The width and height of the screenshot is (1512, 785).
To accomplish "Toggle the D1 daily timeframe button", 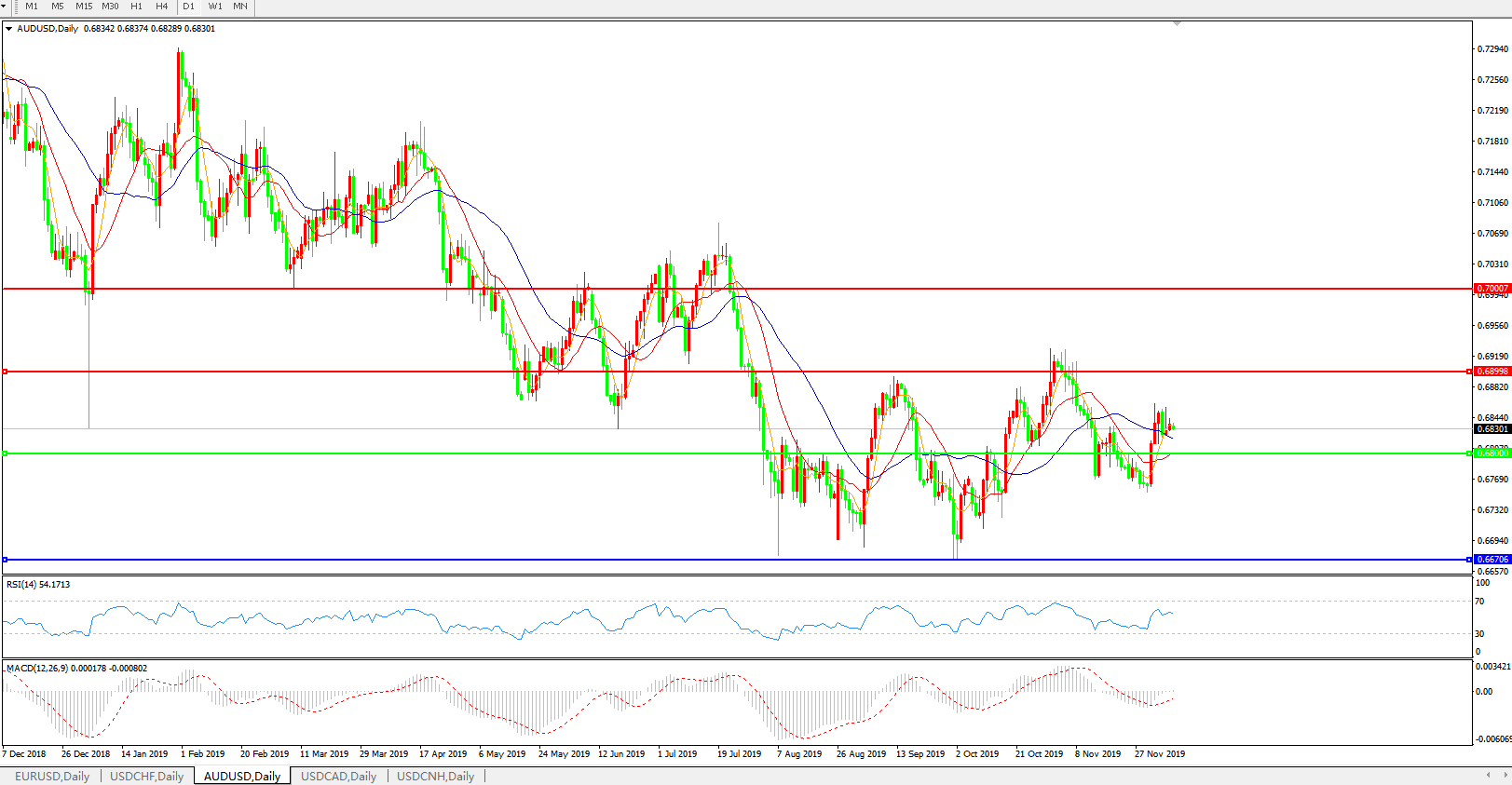I will click(189, 7).
